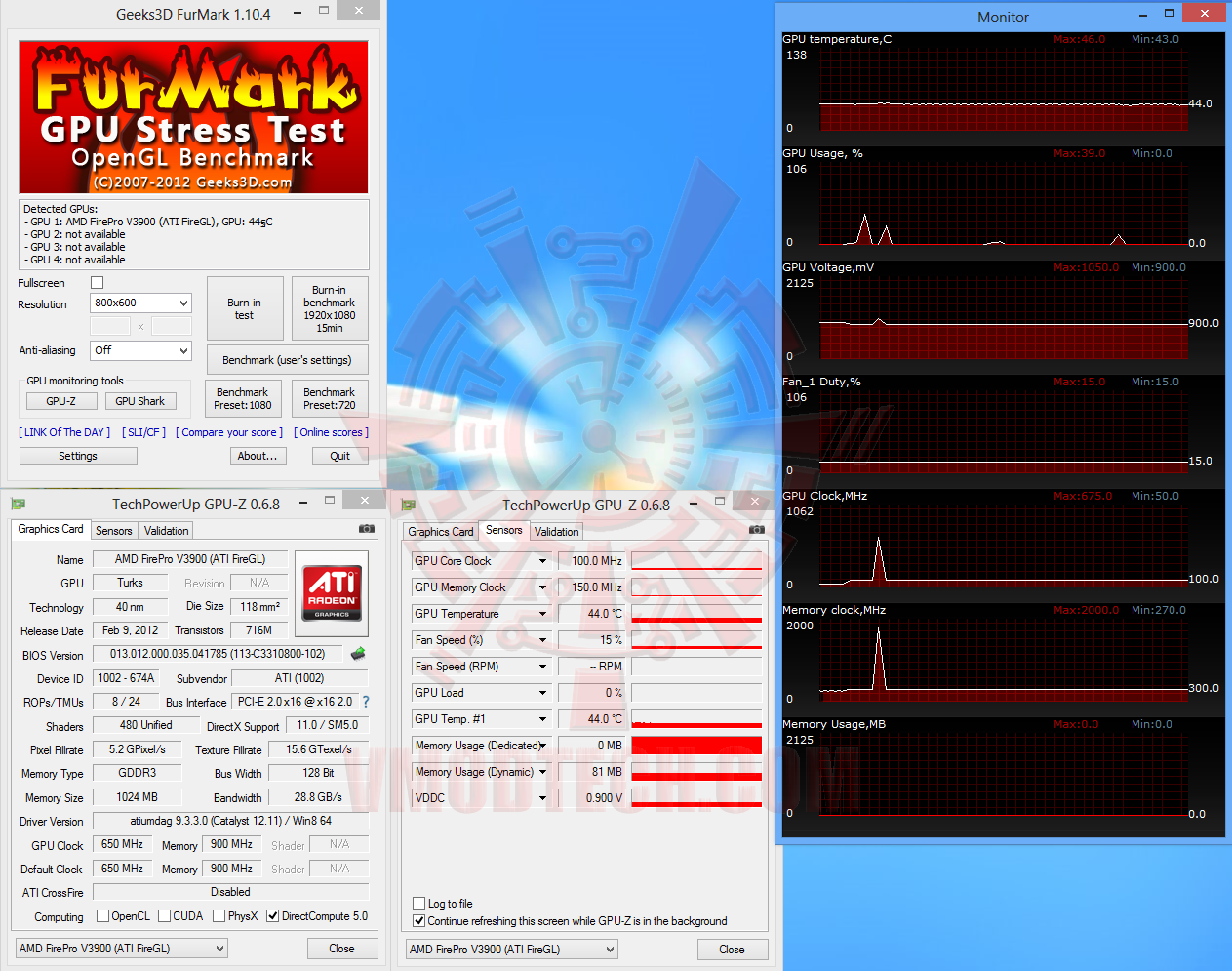The image size is (1232, 971).
Task: Click the Memory Usage (Dedicated) red graph bar
Action: pos(696,746)
